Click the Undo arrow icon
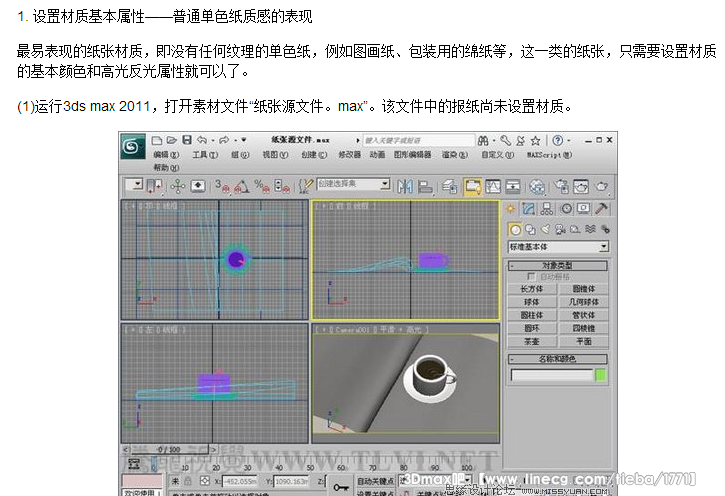This screenshot has height=496, width=725. click(x=202, y=140)
